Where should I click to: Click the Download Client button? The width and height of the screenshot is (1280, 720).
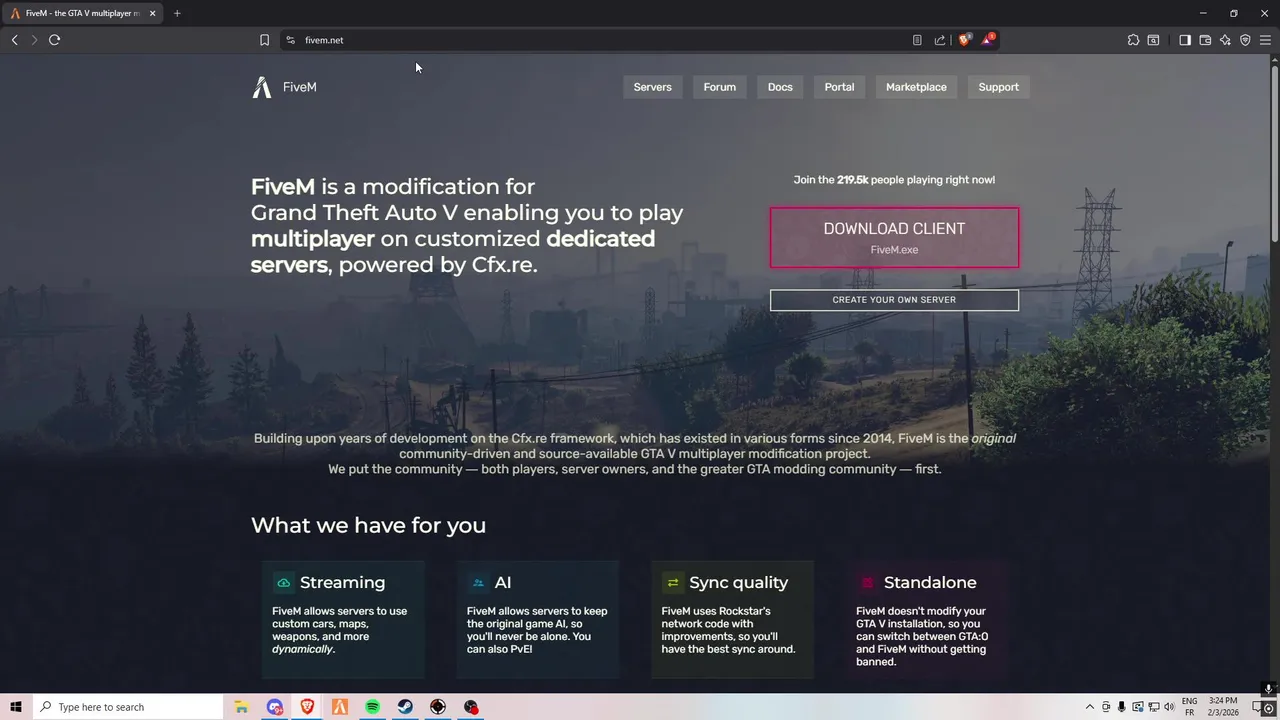pos(894,237)
